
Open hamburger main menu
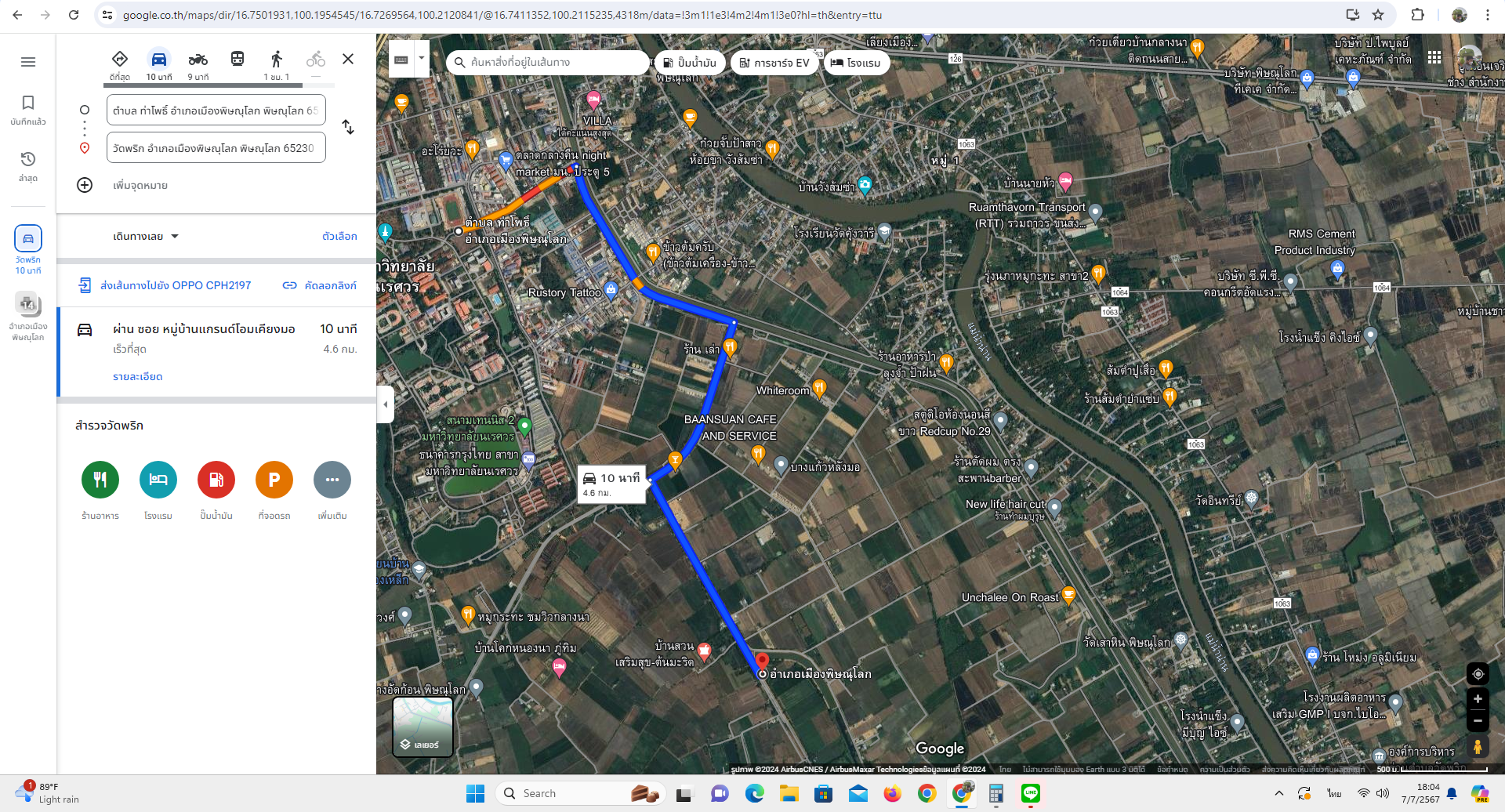pos(28,62)
